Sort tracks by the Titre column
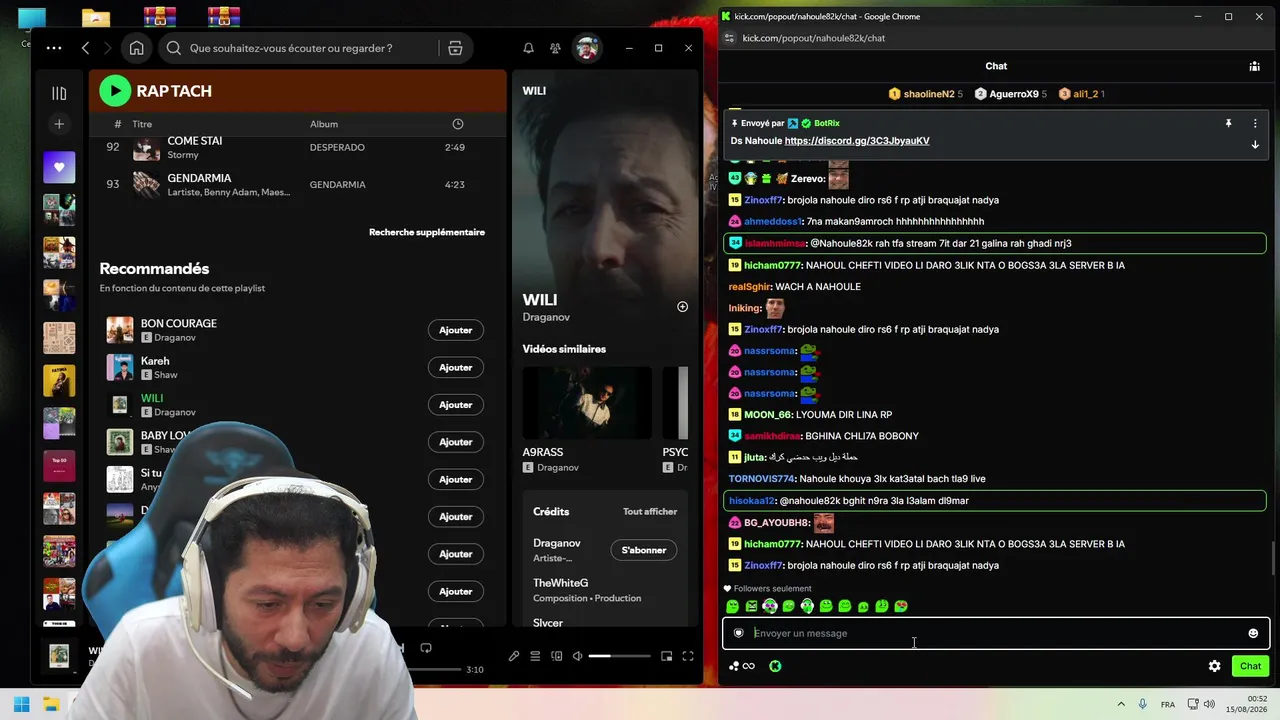Screen dimensions: 1280x720 point(142,124)
